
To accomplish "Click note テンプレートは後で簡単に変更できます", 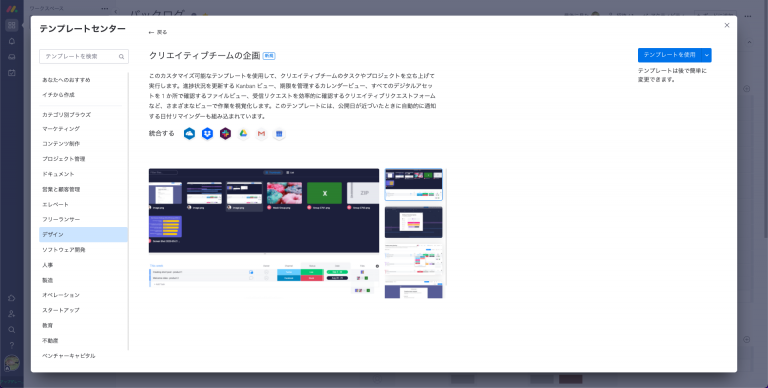I will 672,75.
